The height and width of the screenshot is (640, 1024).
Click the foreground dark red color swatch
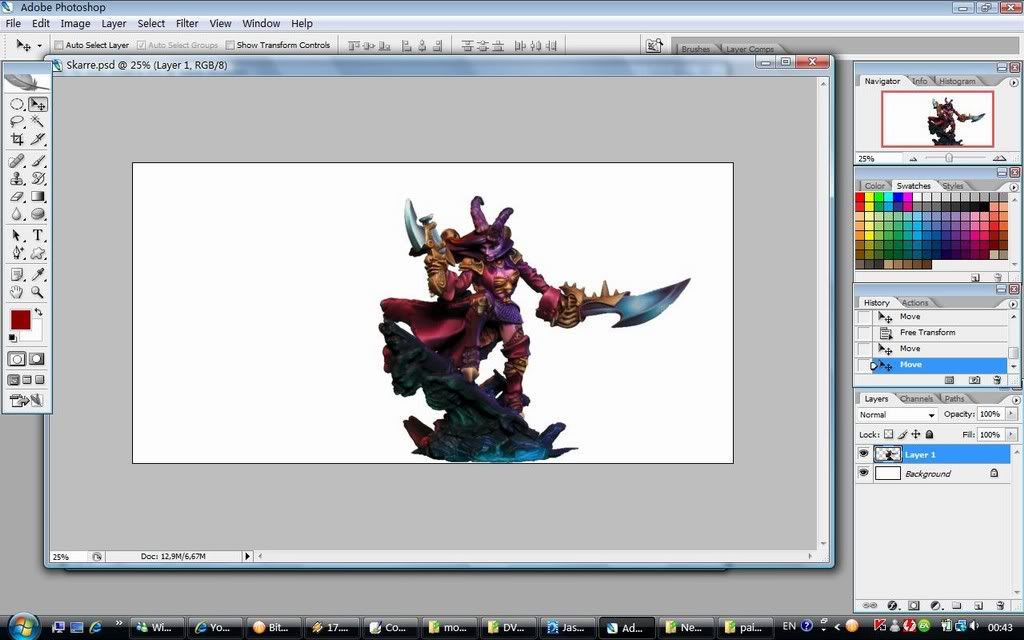(x=20, y=320)
